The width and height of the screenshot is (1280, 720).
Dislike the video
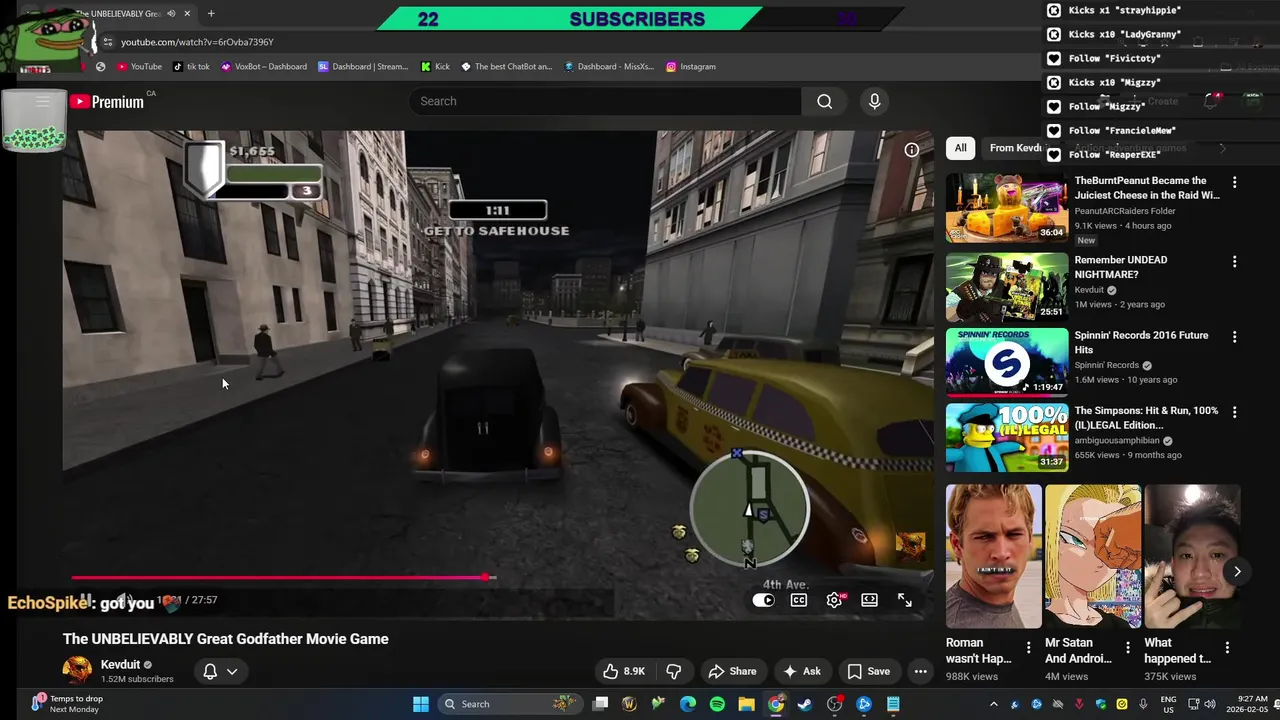[674, 671]
